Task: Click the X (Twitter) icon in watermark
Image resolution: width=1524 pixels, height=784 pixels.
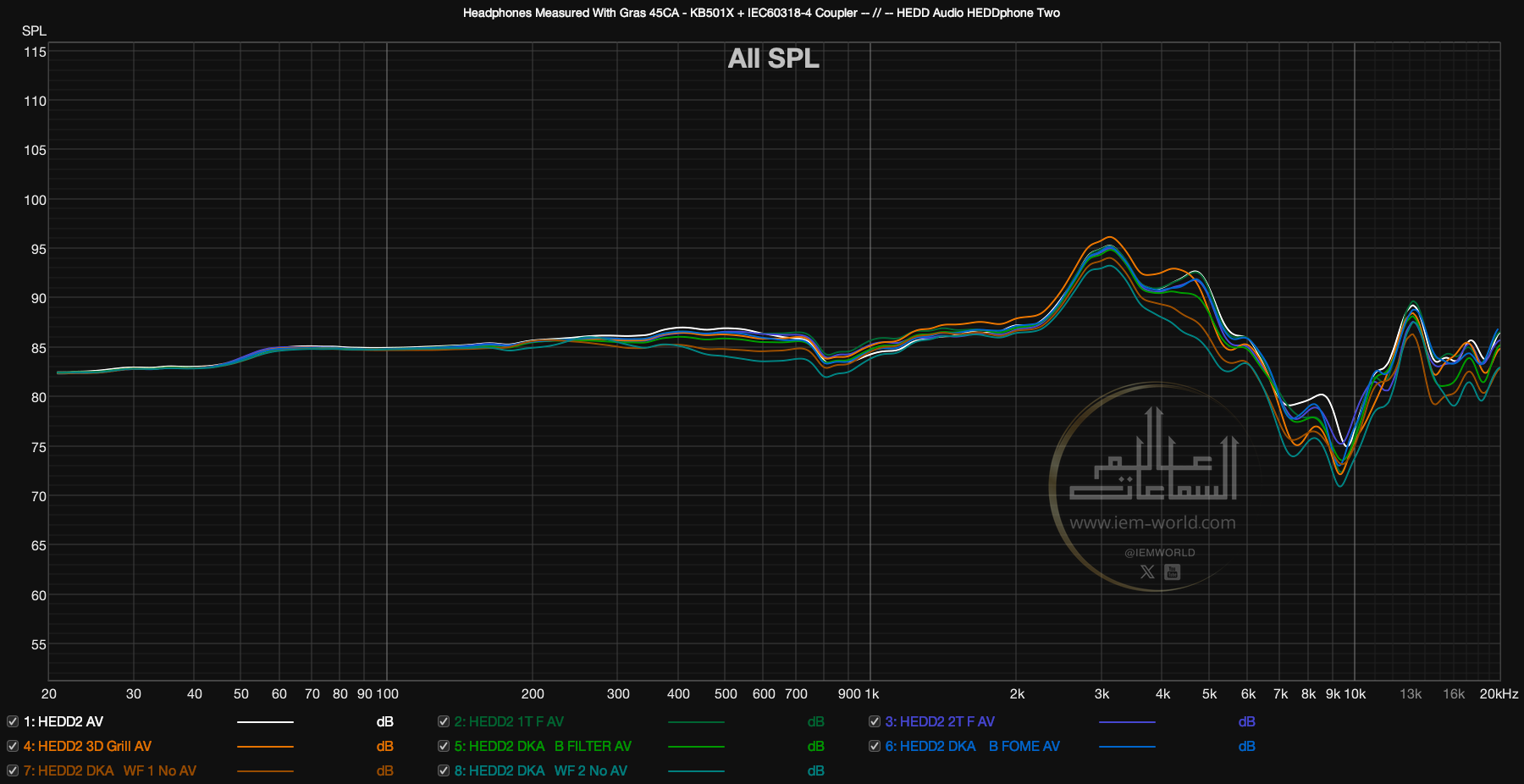Action: pos(1147,571)
